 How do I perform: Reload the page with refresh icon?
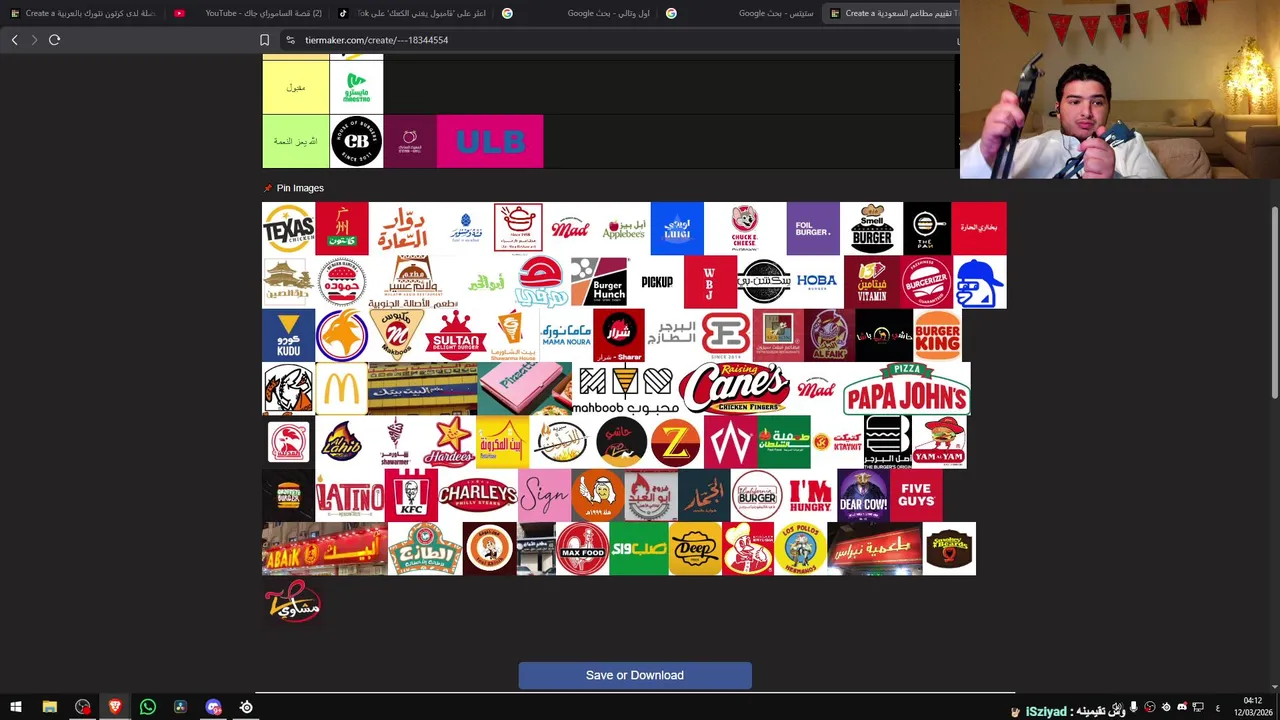[x=55, y=40]
